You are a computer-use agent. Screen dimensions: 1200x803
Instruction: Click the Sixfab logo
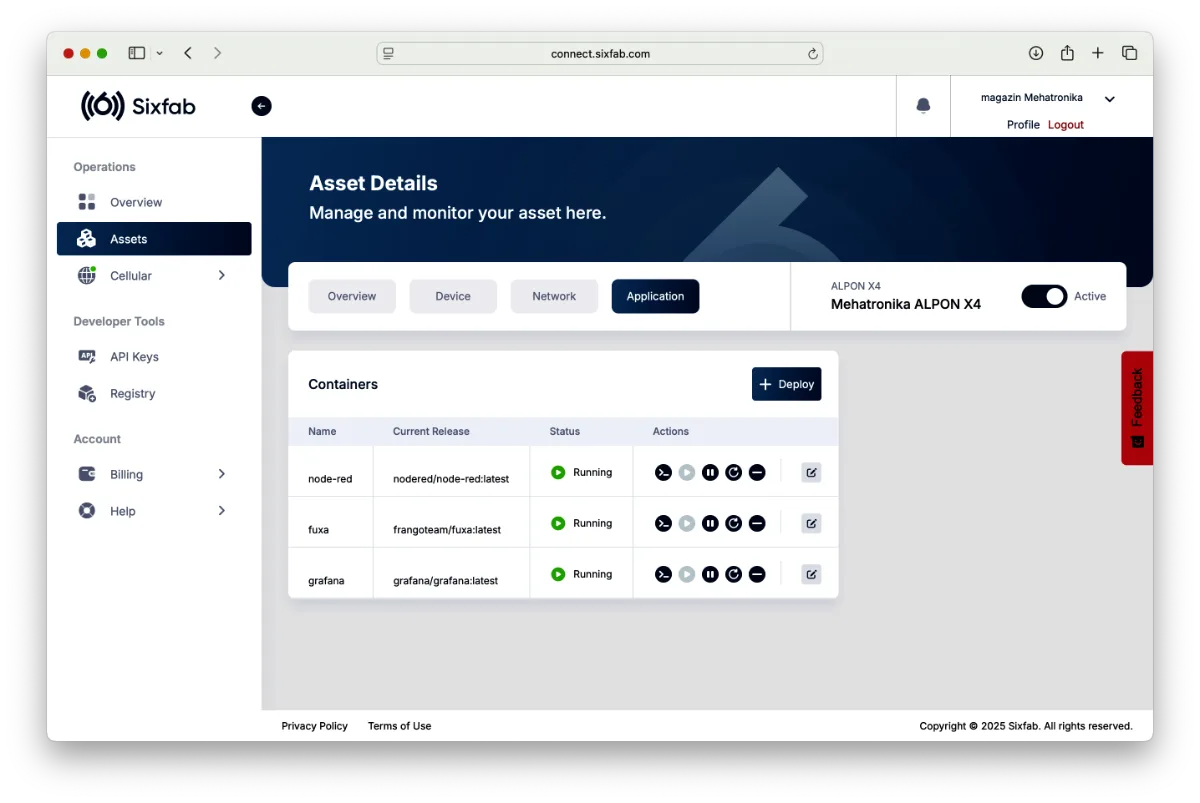pyautogui.click(x=138, y=106)
